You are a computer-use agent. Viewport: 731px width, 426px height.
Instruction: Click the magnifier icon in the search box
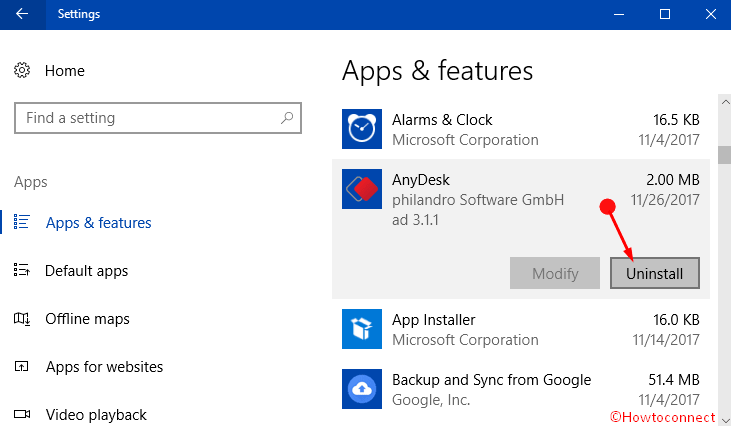(287, 118)
